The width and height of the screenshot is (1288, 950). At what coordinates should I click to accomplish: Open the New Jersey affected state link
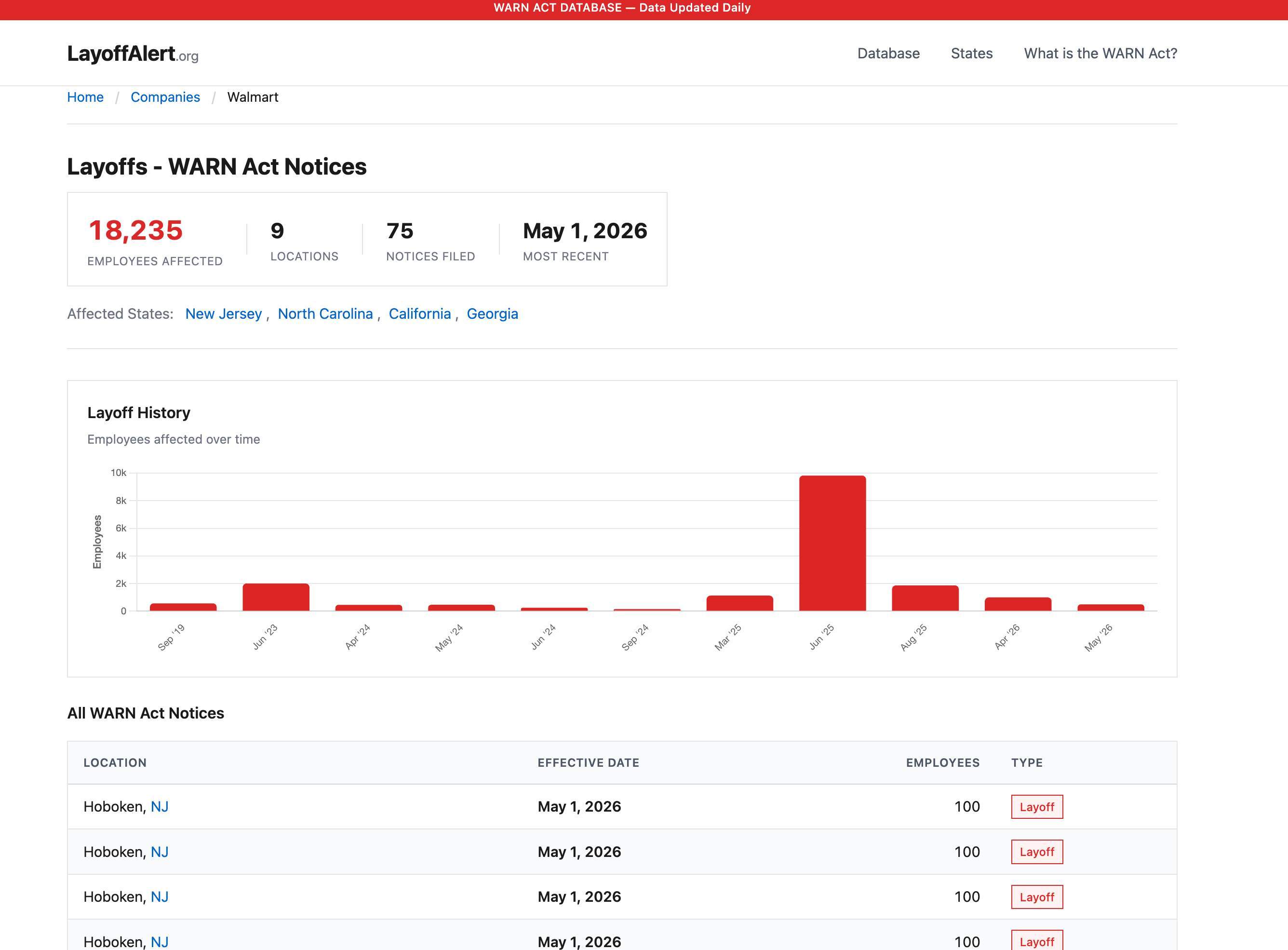(223, 313)
